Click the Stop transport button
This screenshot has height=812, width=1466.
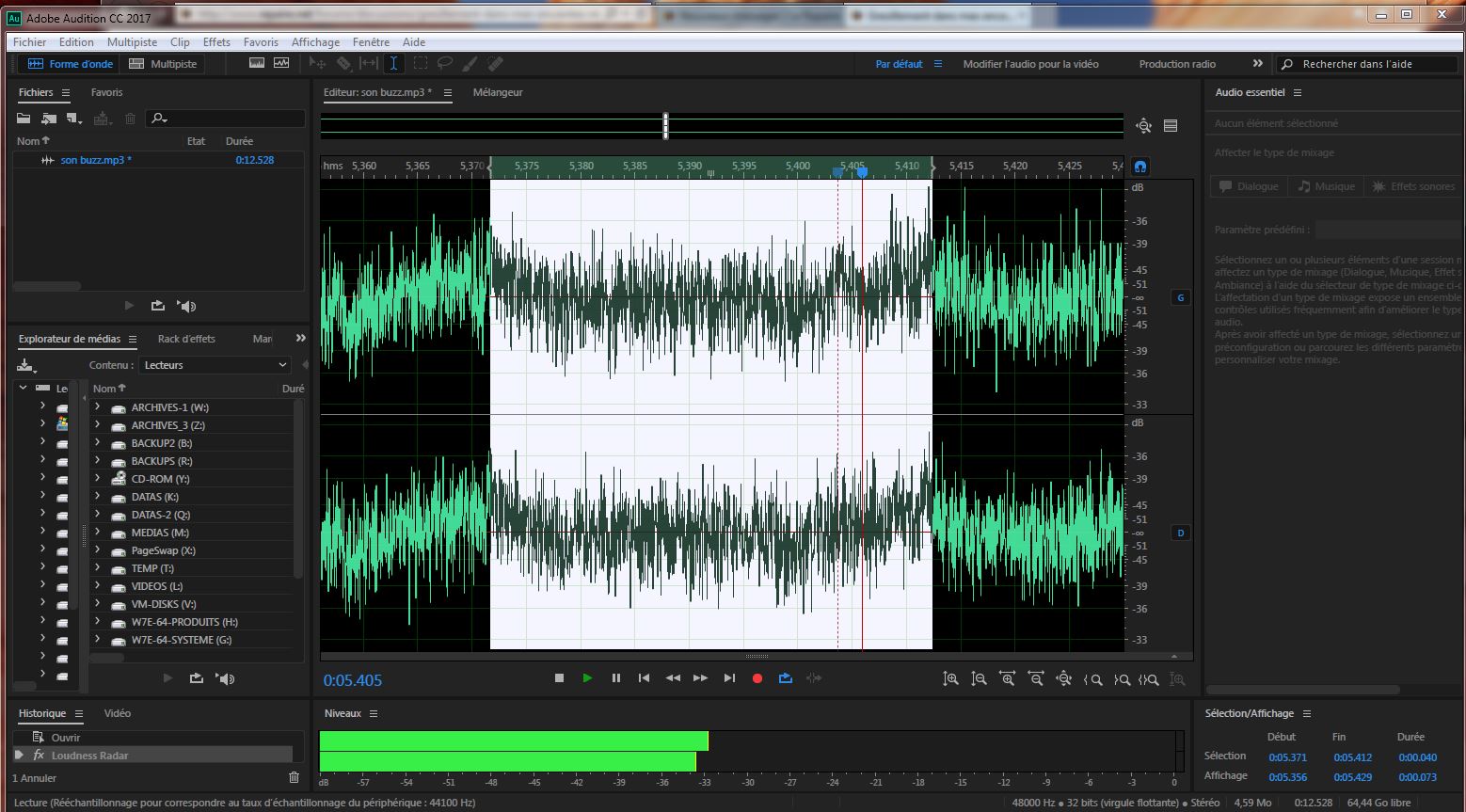(559, 678)
